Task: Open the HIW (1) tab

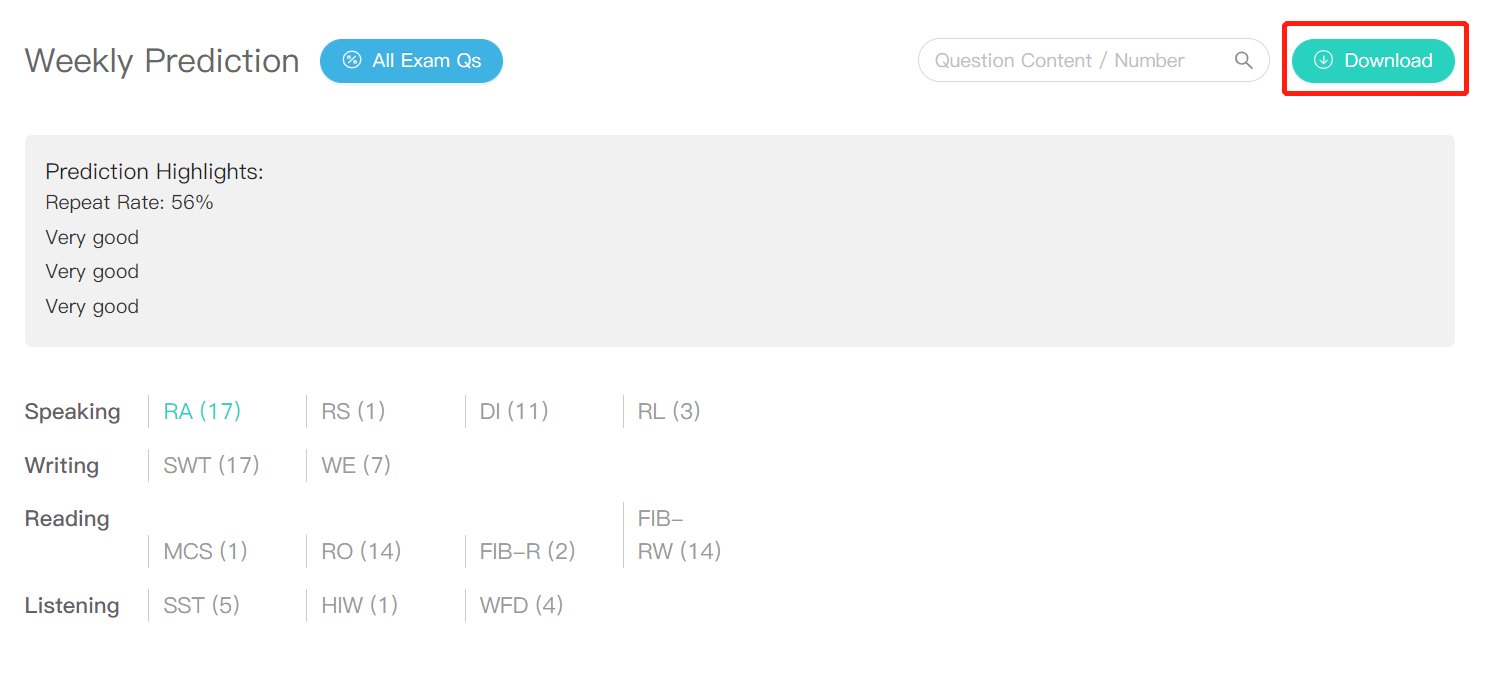Action: coord(359,605)
